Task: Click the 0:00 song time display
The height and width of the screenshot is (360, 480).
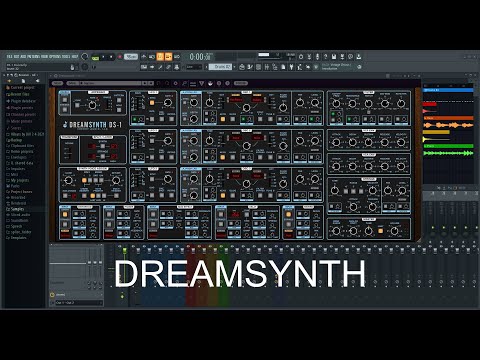Action: click(200, 57)
